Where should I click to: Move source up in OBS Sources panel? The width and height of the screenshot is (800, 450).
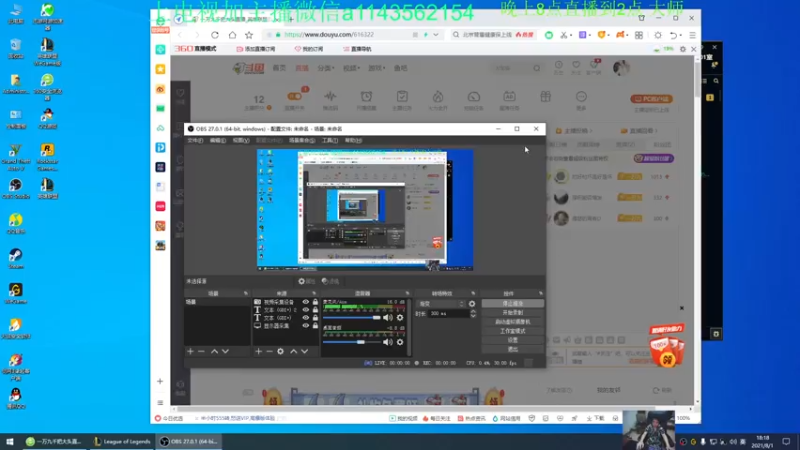(x=293, y=352)
